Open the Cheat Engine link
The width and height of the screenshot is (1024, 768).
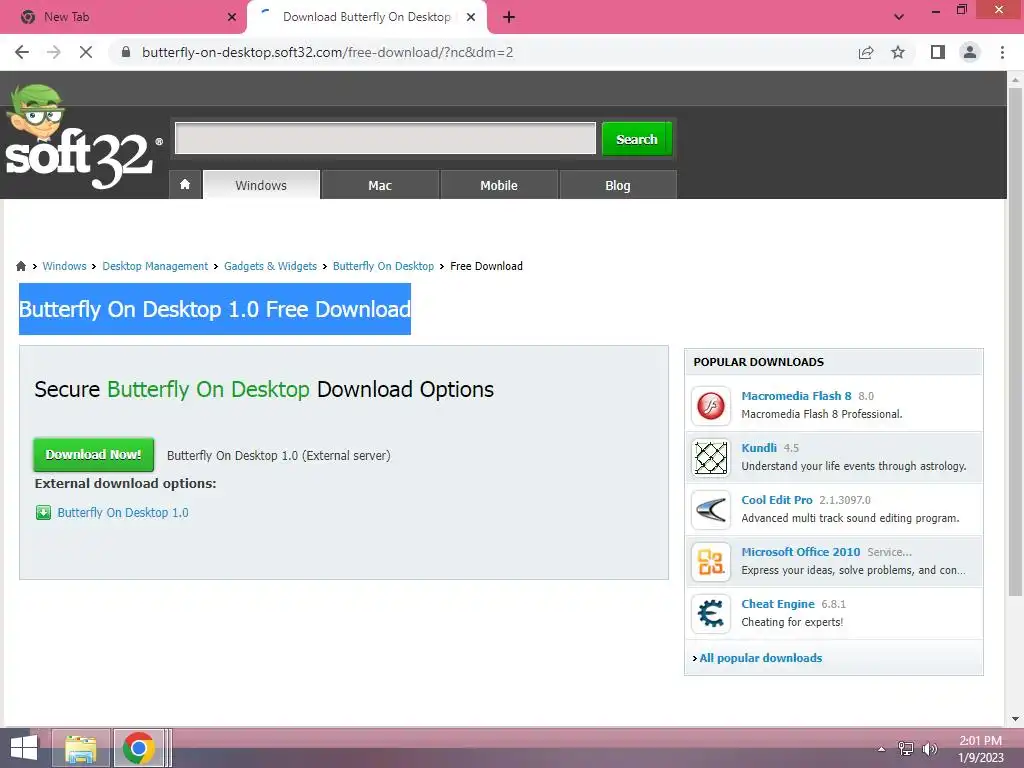point(778,604)
